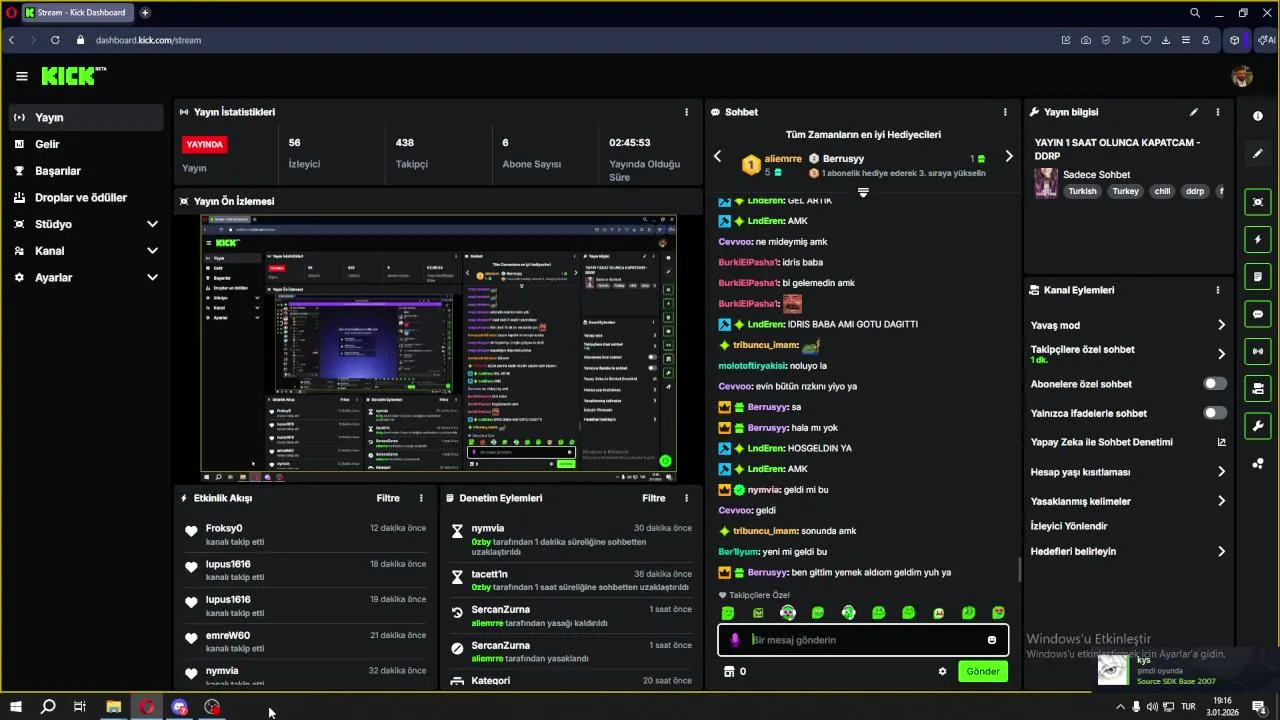Open Yayın İstatistikleri three-dot options
The height and width of the screenshot is (720, 1280).
pyautogui.click(x=686, y=112)
